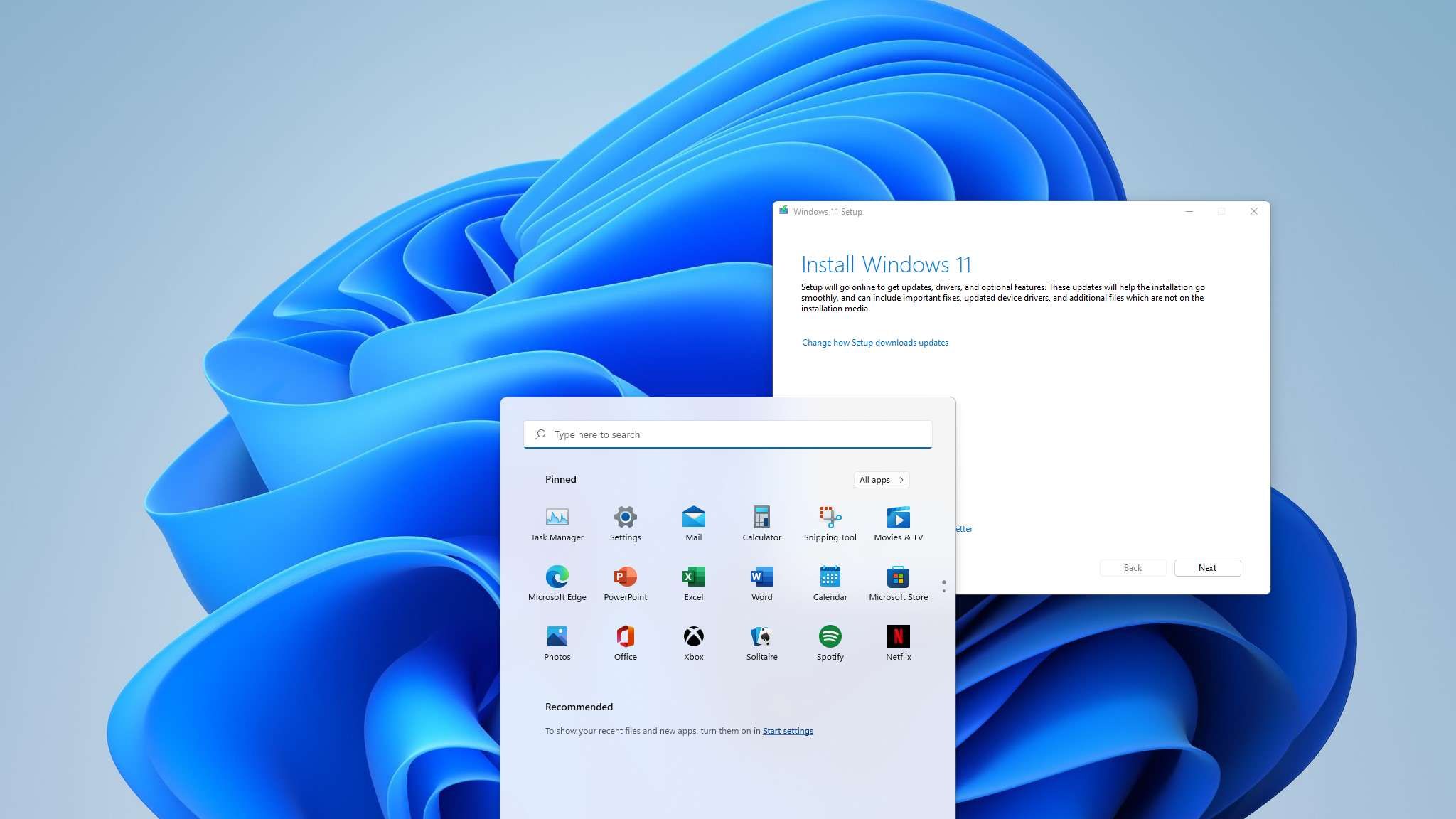This screenshot has width=1456, height=819.
Task: Open Change how Setup downloads updates link
Action: [875, 343]
